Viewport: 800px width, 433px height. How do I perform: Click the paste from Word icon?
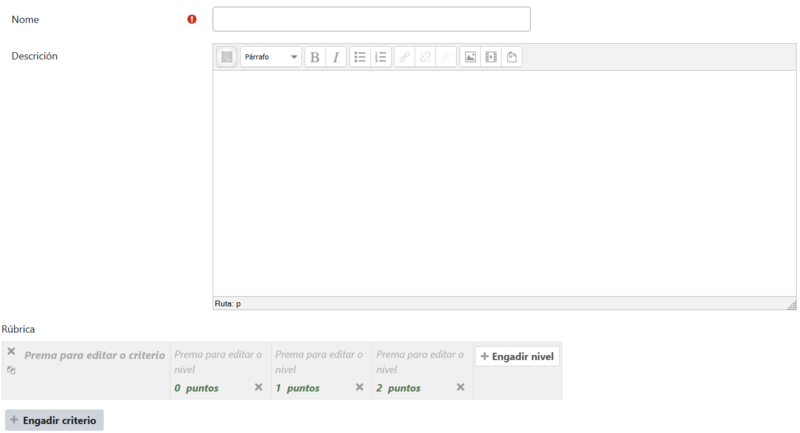pyautogui.click(x=512, y=57)
